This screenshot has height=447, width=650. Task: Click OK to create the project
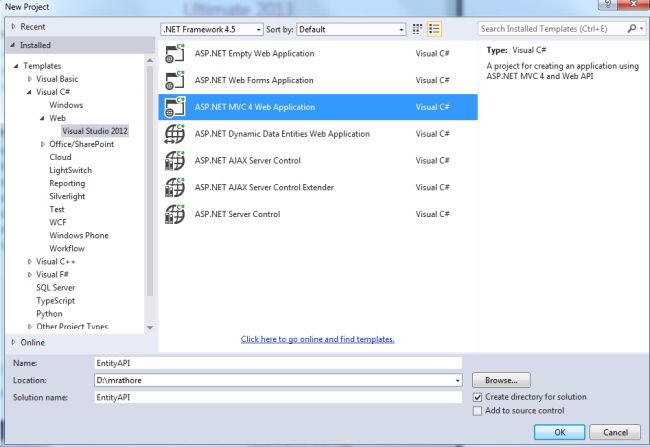pos(559,432)
